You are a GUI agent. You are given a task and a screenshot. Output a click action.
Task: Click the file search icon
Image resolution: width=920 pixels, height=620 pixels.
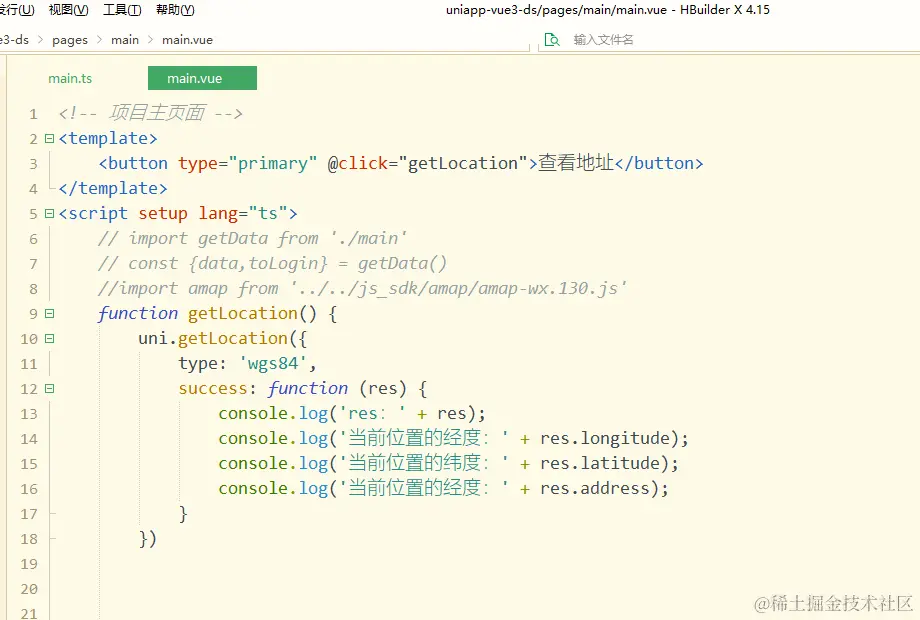coord(552,40)
